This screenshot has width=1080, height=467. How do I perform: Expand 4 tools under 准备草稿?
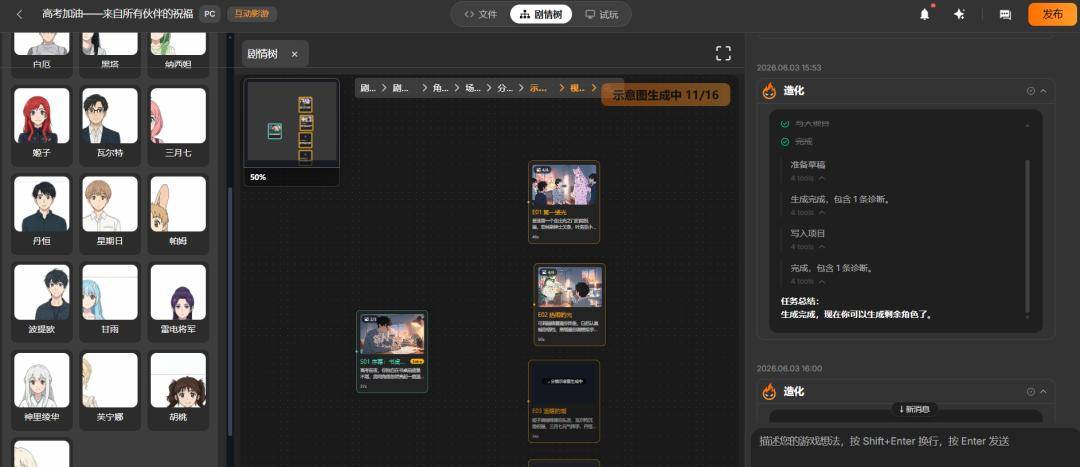[x=809, y=178]
